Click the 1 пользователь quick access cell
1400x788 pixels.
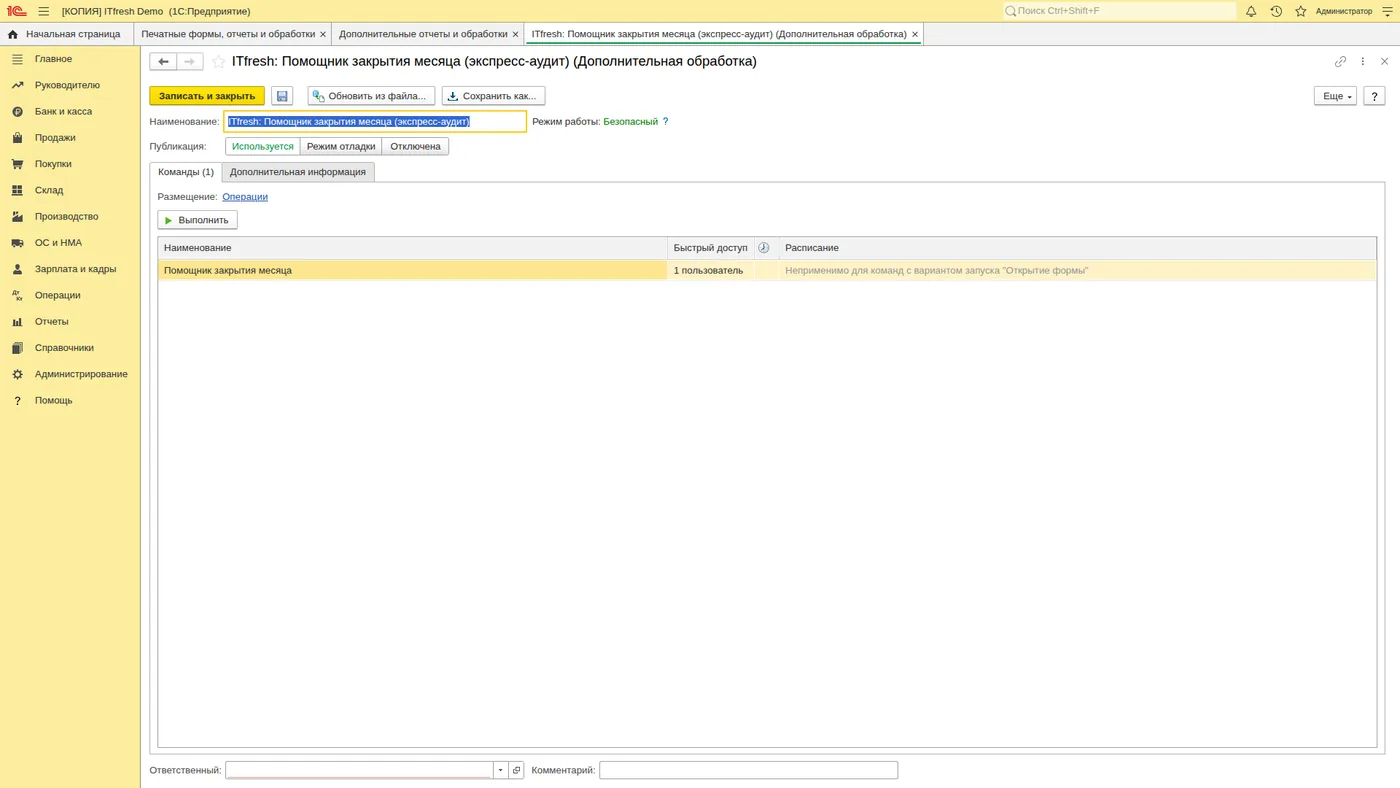[x=710, y=270]
